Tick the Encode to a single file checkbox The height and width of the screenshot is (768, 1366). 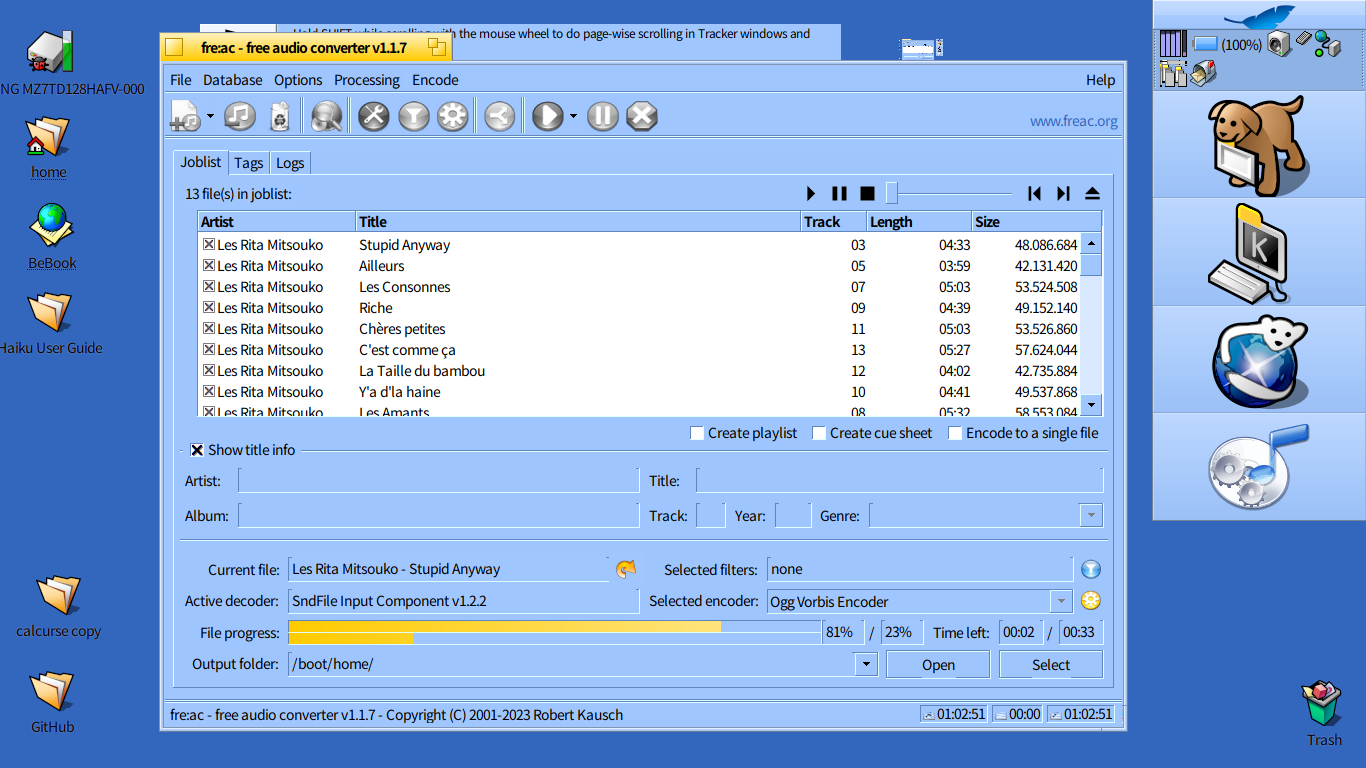[955, 433]
